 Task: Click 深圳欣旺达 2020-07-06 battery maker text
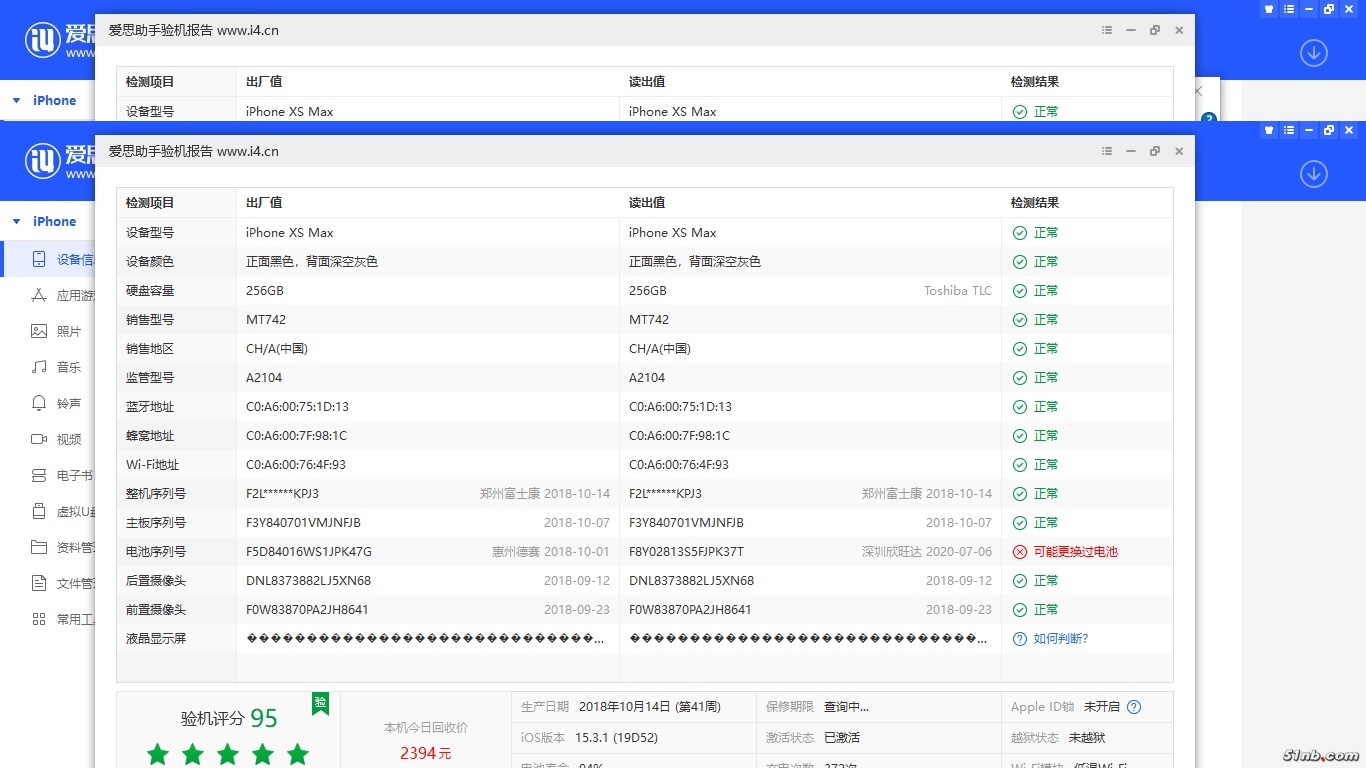point(927,552)
